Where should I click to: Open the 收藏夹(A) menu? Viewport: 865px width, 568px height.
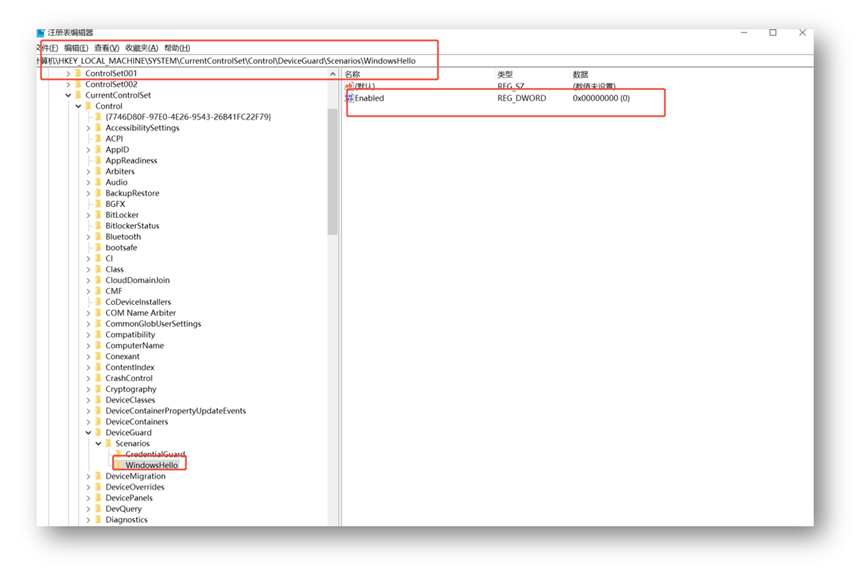click(142, 48)
